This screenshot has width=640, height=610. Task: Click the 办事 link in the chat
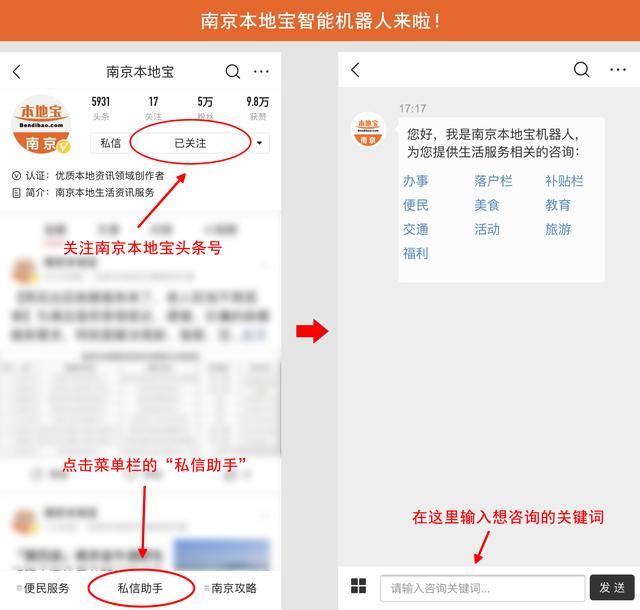coord(416,181)
